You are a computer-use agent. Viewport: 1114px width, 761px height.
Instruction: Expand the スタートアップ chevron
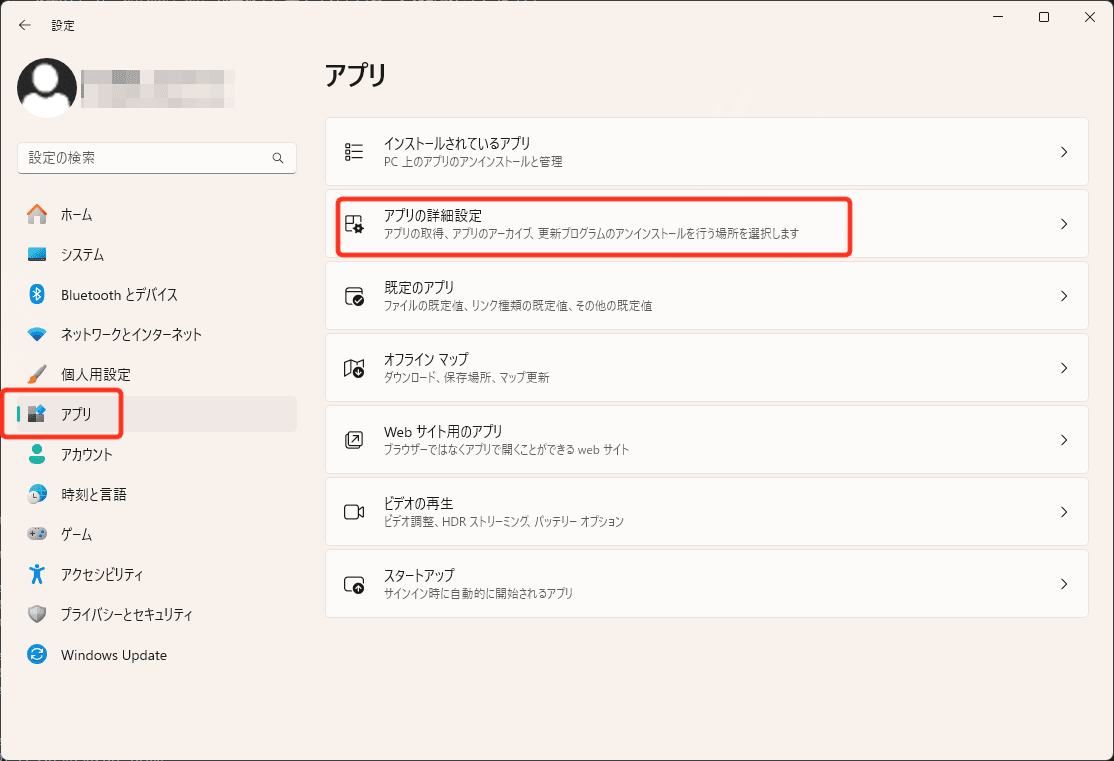point(1063,583)
